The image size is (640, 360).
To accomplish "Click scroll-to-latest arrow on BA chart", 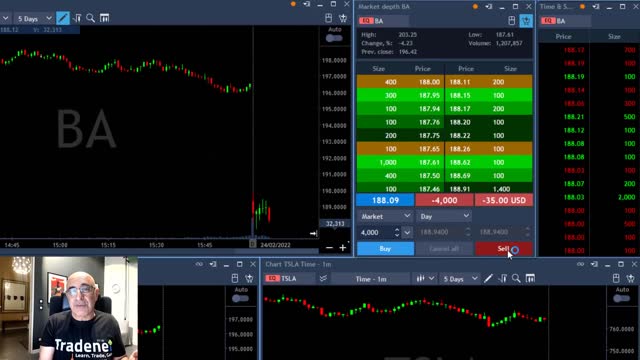I will [x=313, y=233].
